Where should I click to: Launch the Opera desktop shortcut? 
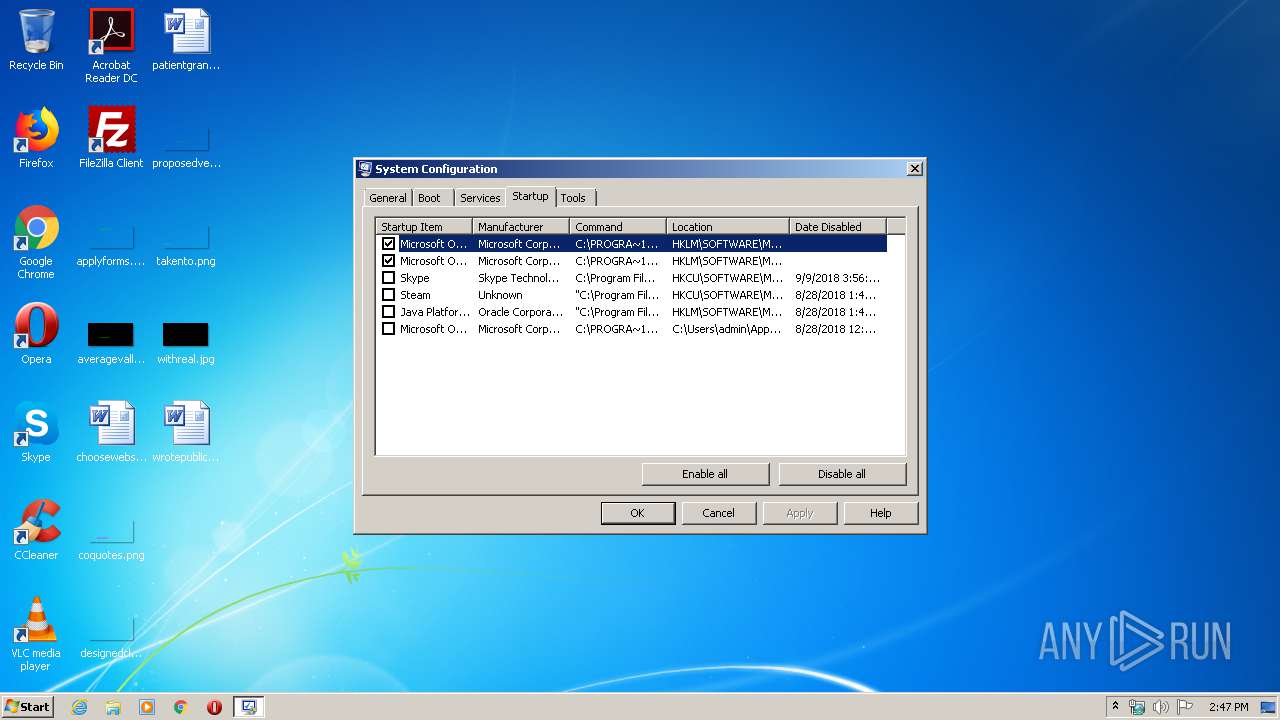(x=36, y=334)
